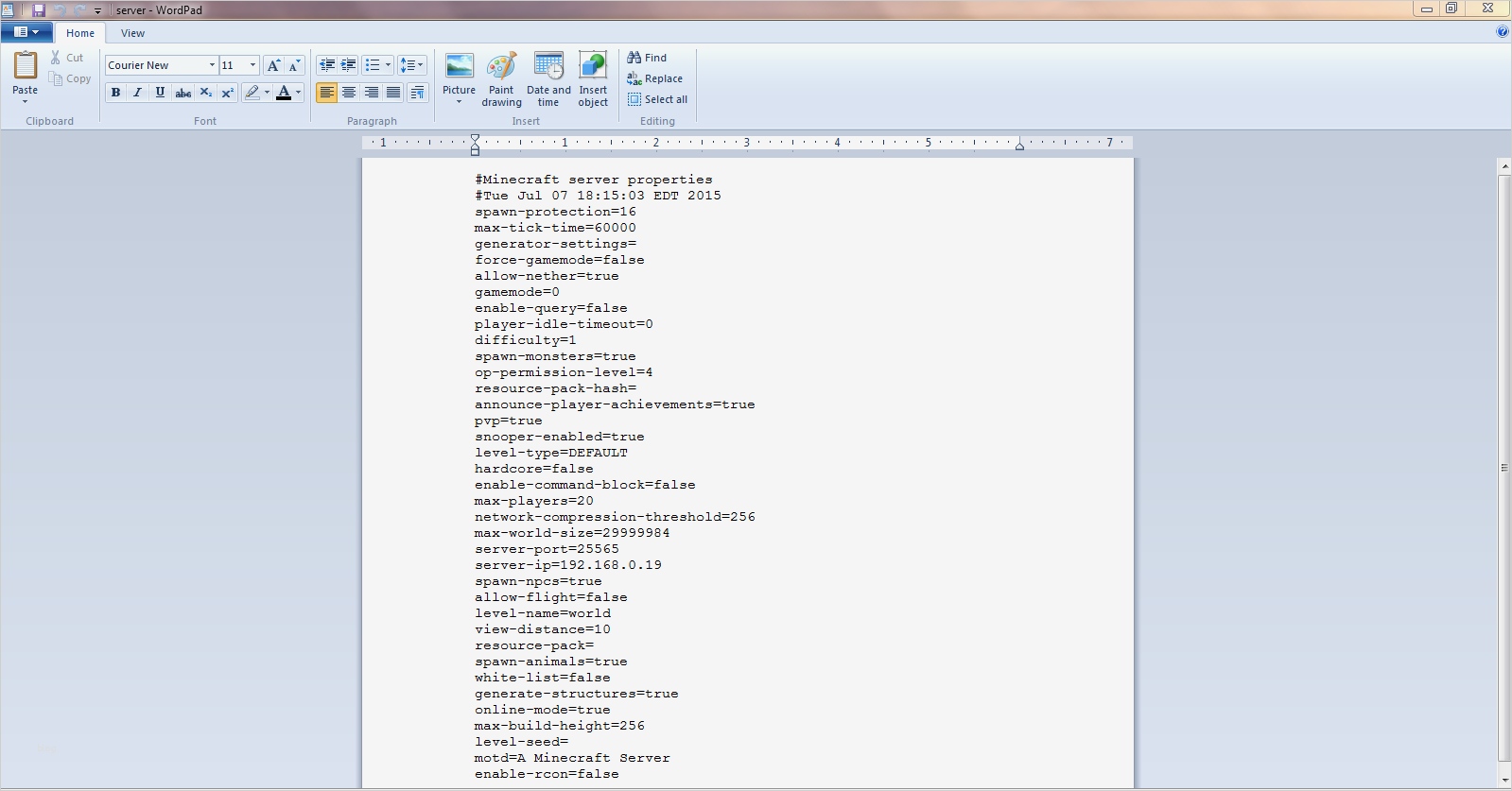Open the font color dropdown arrow
This screenshot has height=791, width=1512.
point(299,93)
